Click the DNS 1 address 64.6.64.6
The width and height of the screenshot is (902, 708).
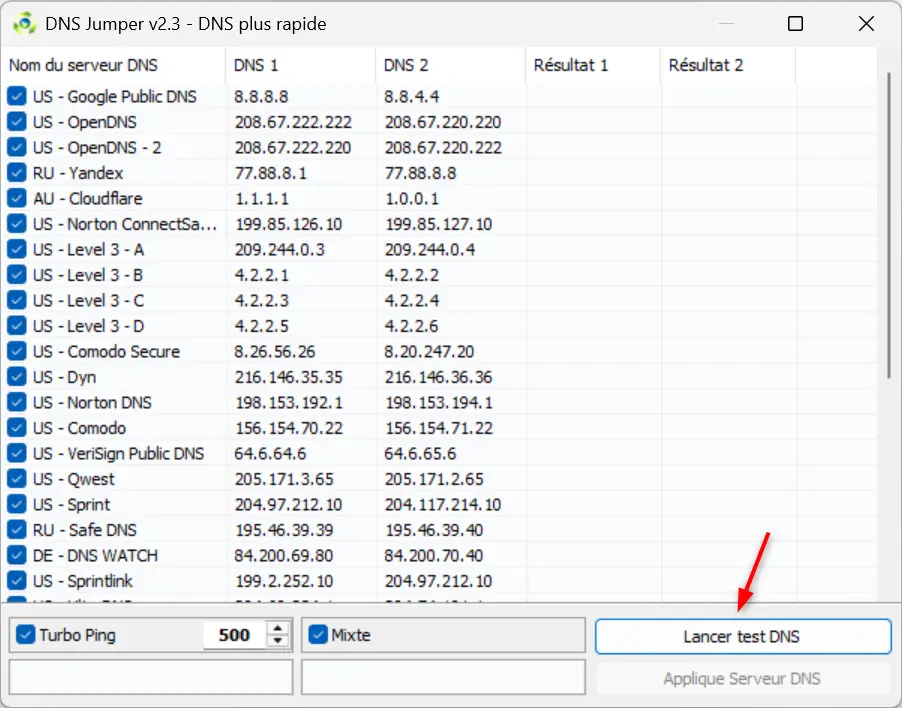coord(270,453)
